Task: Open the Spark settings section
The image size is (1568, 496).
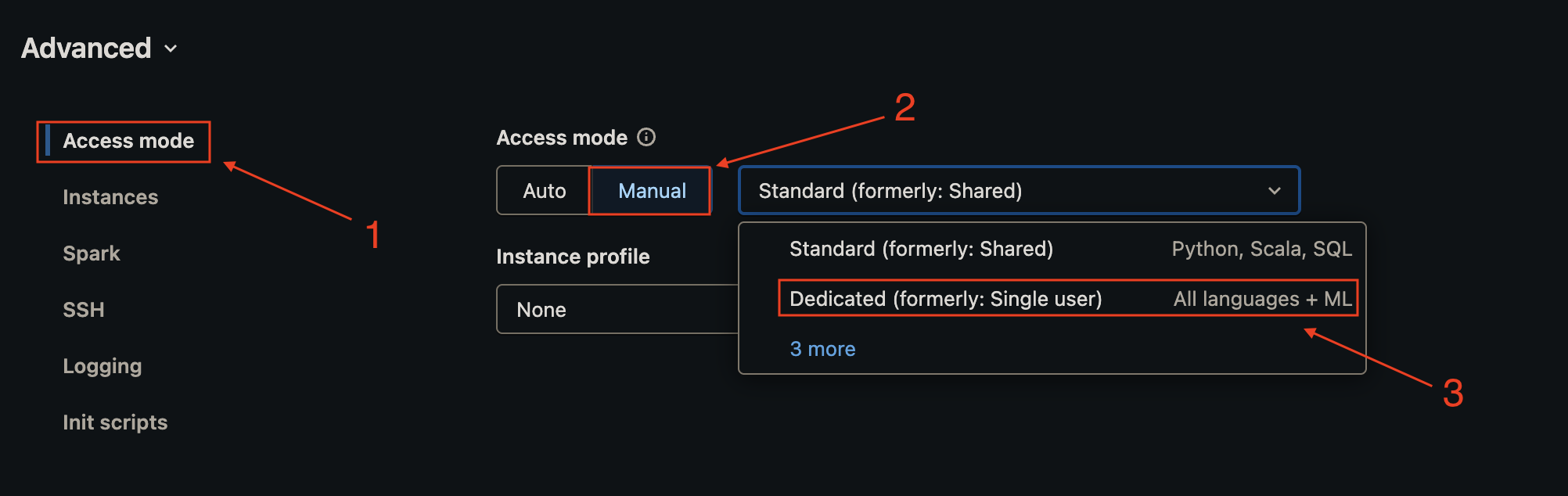Action: 91,253
